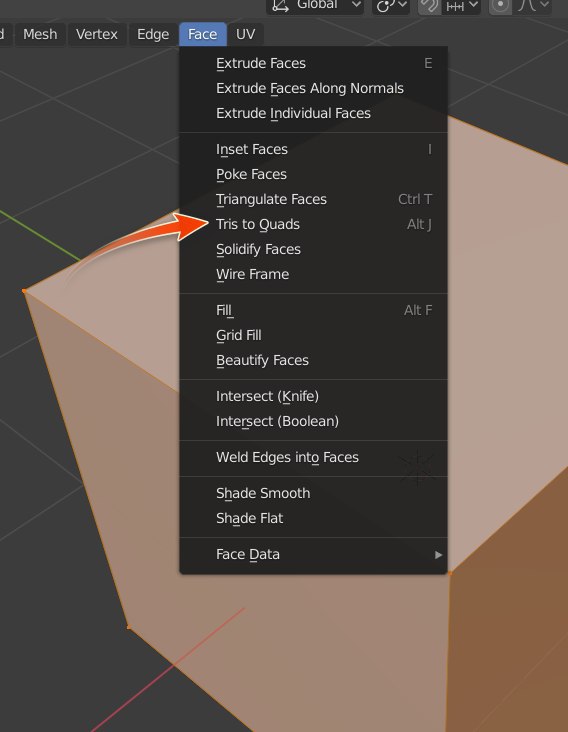Apply Shade Flat
Viewport: 568px width, 732px height.
313,519
